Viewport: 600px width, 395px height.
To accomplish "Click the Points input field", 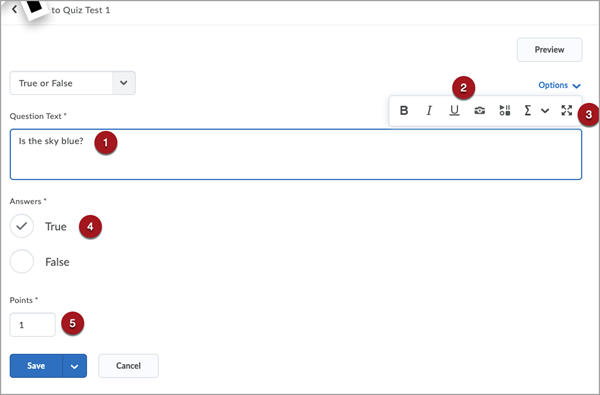I will coord(33,325).
